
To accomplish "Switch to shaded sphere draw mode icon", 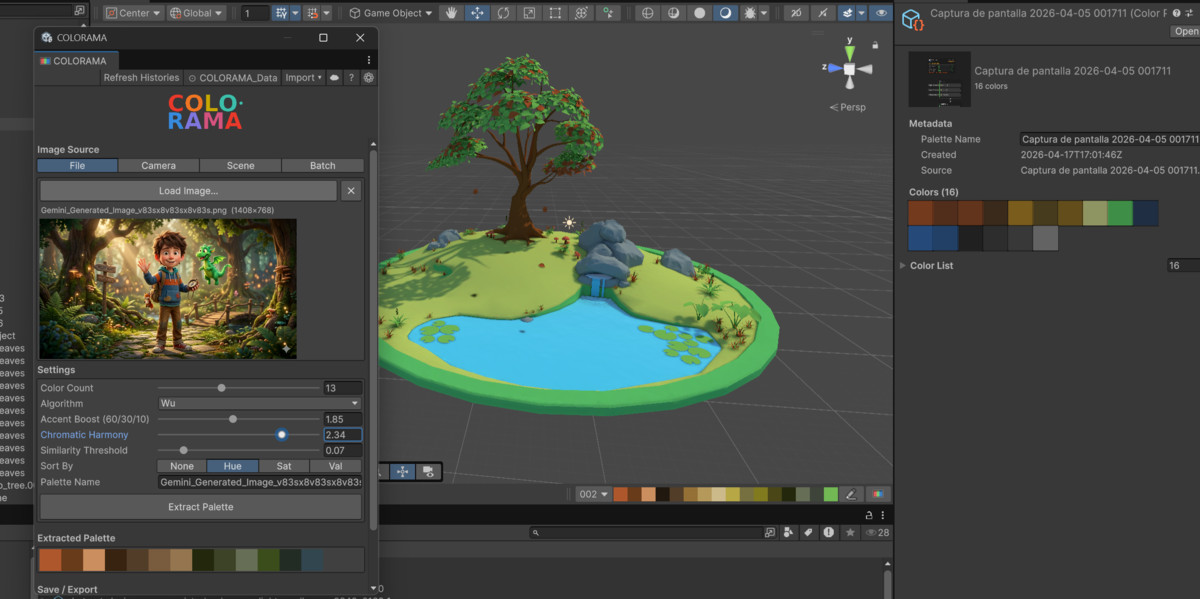I will (x=699, y=13).
